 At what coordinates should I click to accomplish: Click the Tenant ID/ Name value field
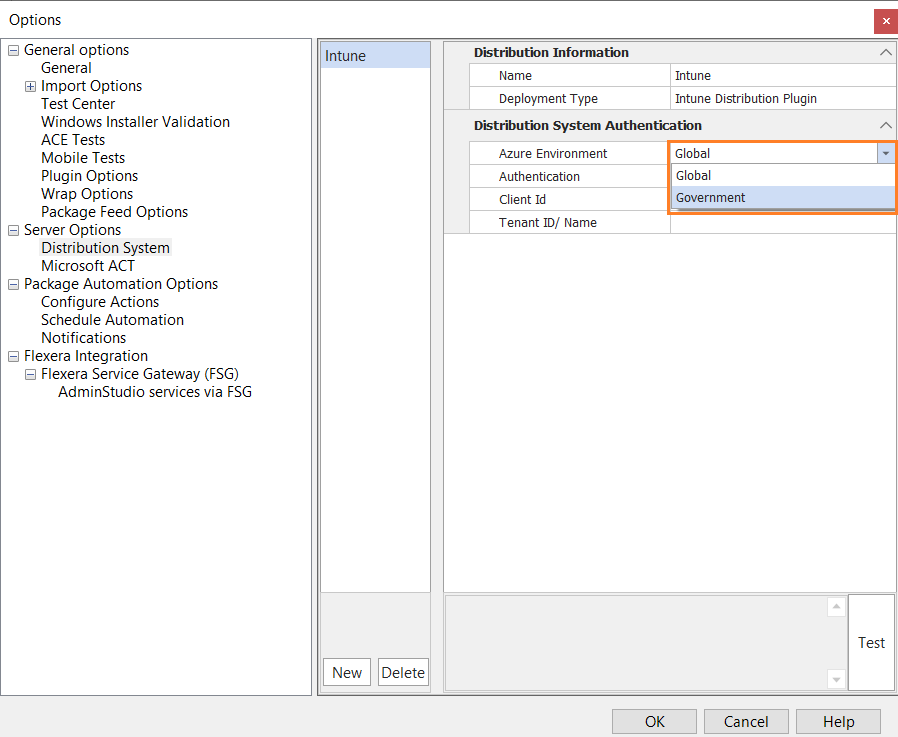click(783, 222)
